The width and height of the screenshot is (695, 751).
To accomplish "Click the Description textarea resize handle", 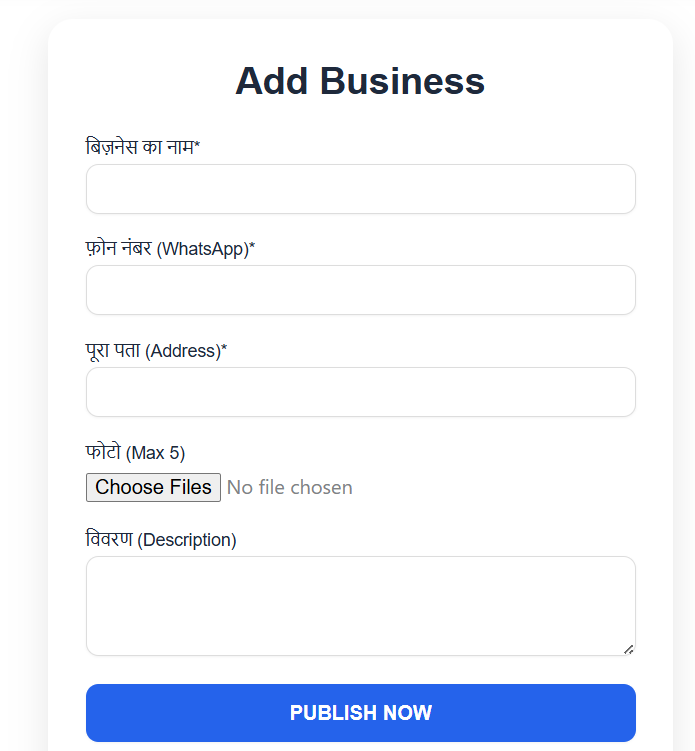I will pyautogui.click(x=629, y=649).
